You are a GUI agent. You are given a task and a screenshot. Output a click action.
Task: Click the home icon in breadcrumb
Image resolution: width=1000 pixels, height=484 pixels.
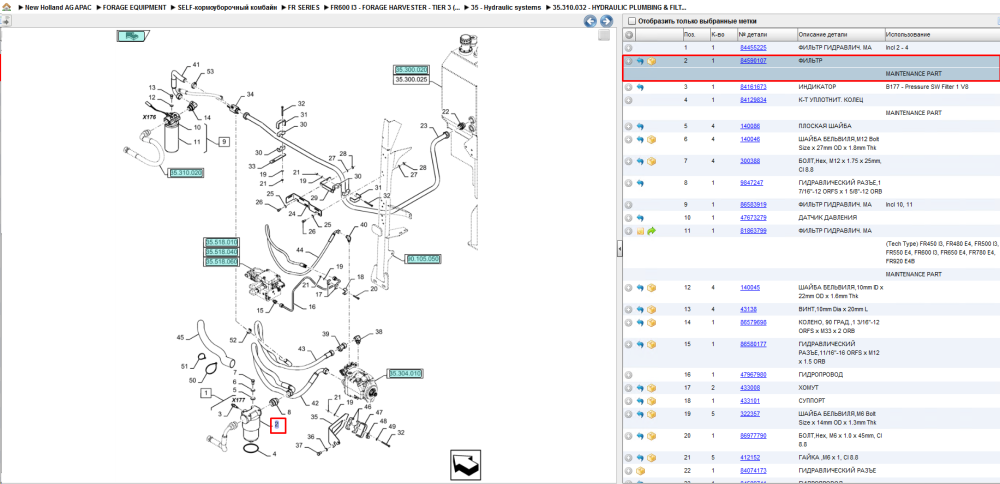[x=6, y=8]
